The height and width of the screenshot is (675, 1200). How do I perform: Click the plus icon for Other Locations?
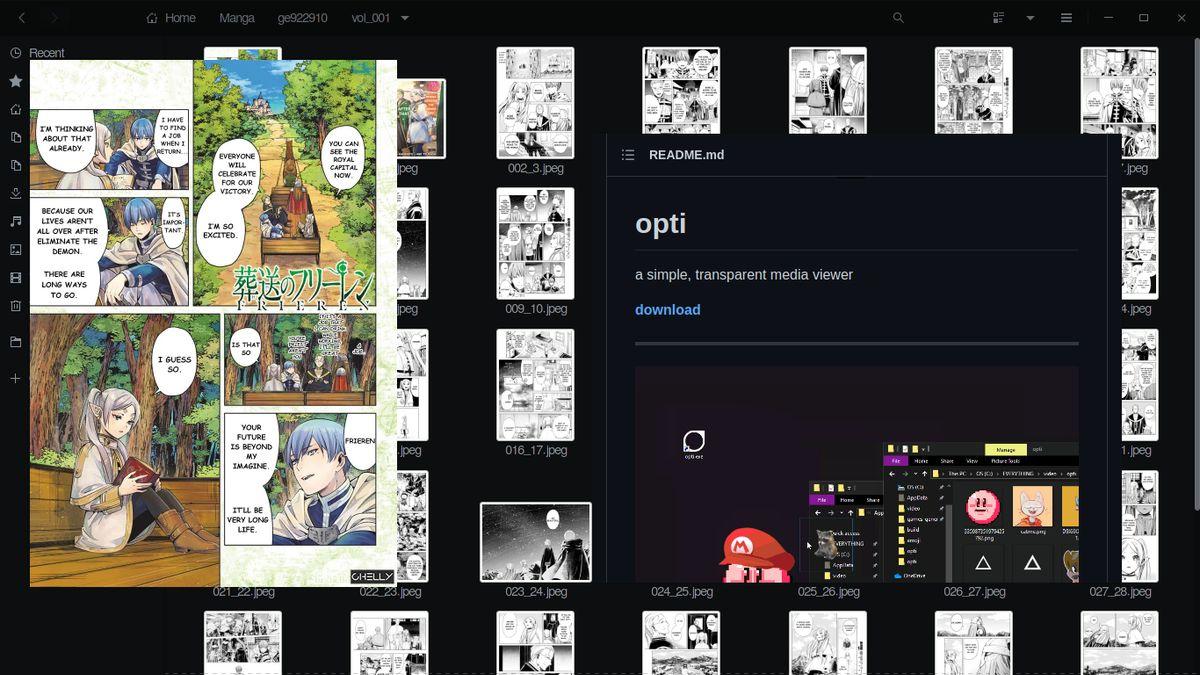click(15, 378)
